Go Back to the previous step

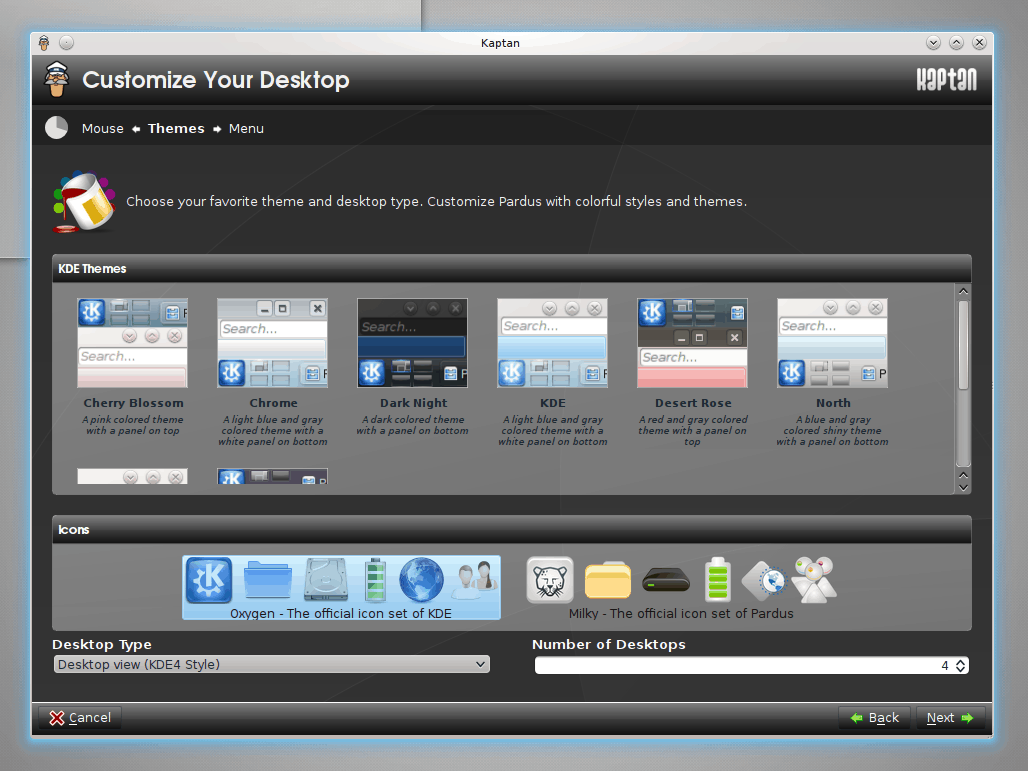875,718
